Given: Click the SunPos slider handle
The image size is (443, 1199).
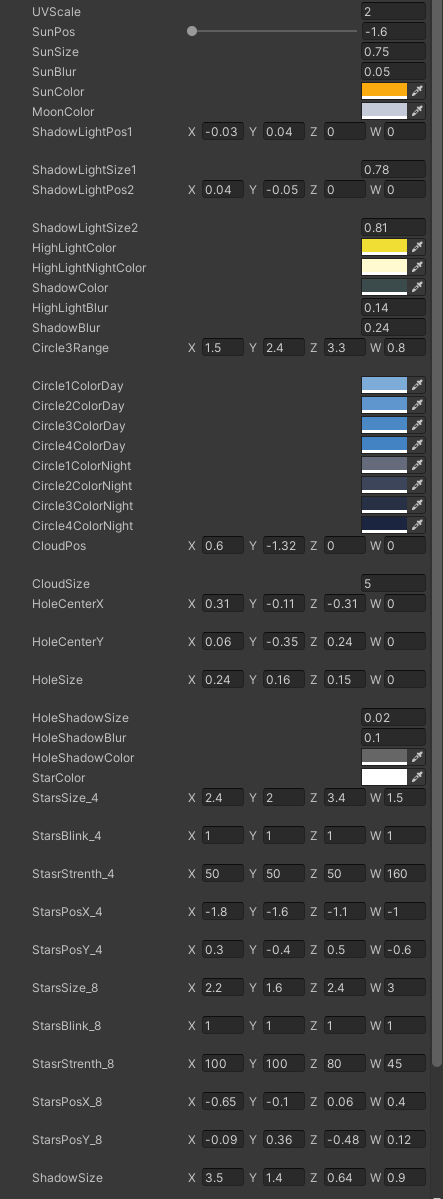Looking at the screenshot, I should pos(192,31).
